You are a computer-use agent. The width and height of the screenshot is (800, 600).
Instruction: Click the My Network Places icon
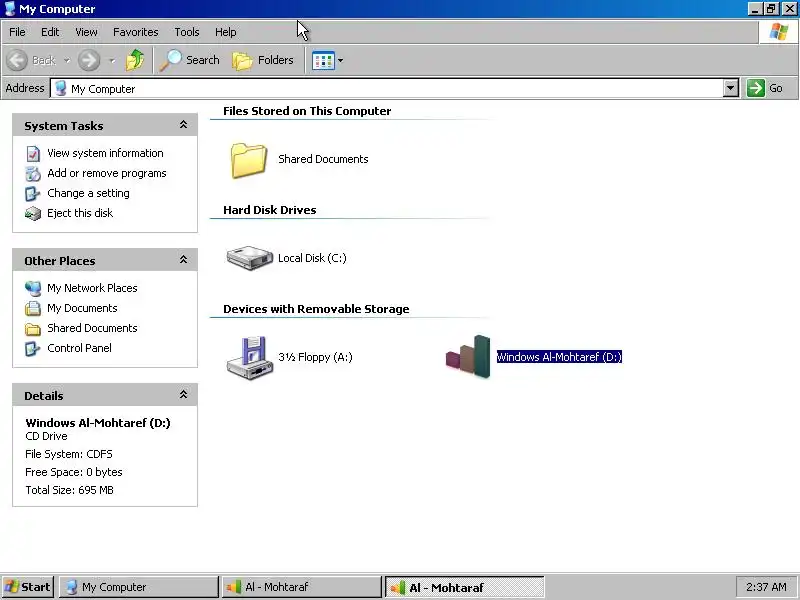click(x=33, y=288)
